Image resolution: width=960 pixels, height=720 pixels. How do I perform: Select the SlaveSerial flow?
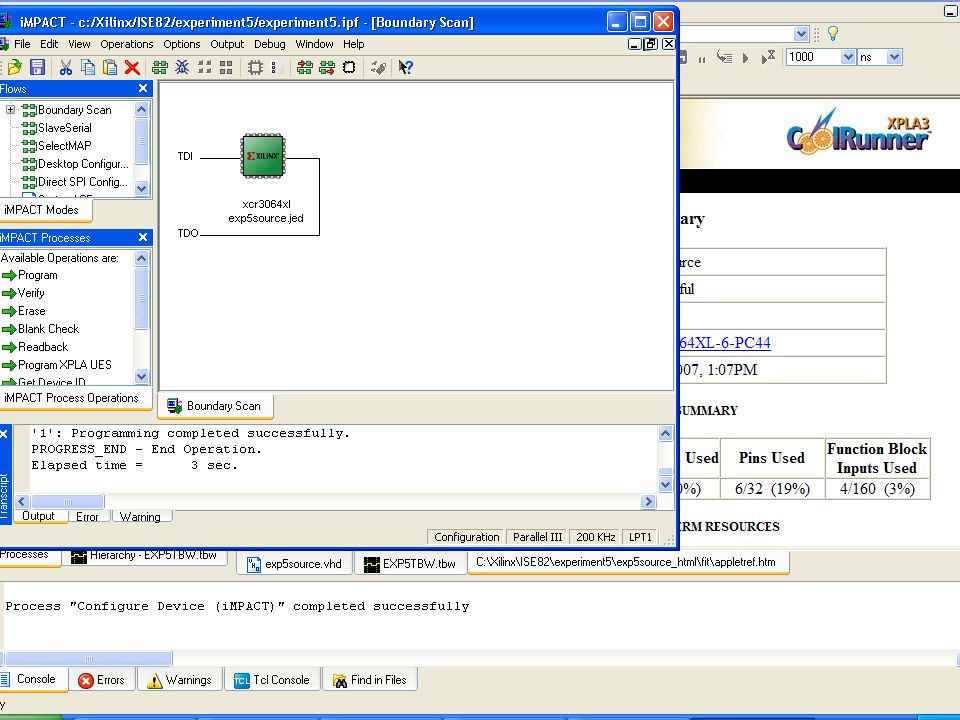(x=56, y=128)
